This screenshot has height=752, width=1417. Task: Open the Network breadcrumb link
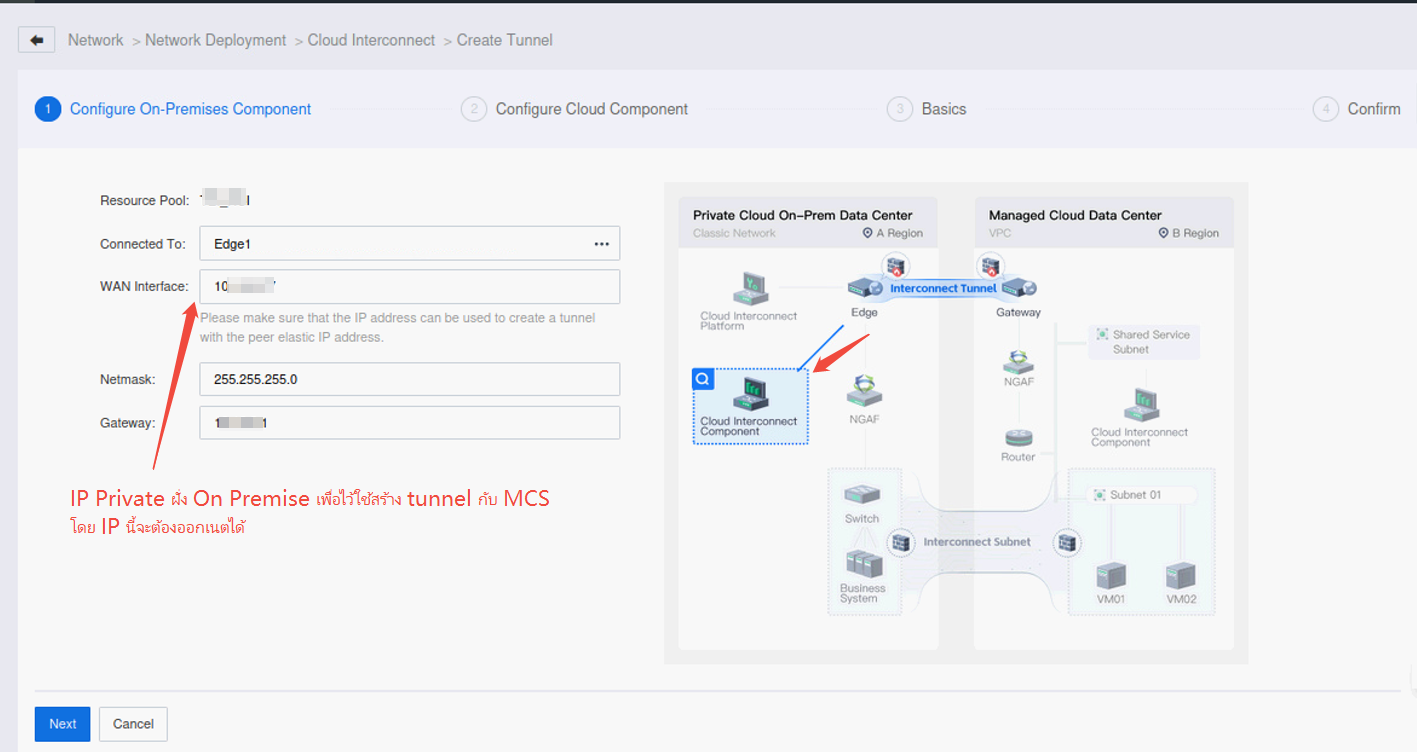[x=95, y=40]
